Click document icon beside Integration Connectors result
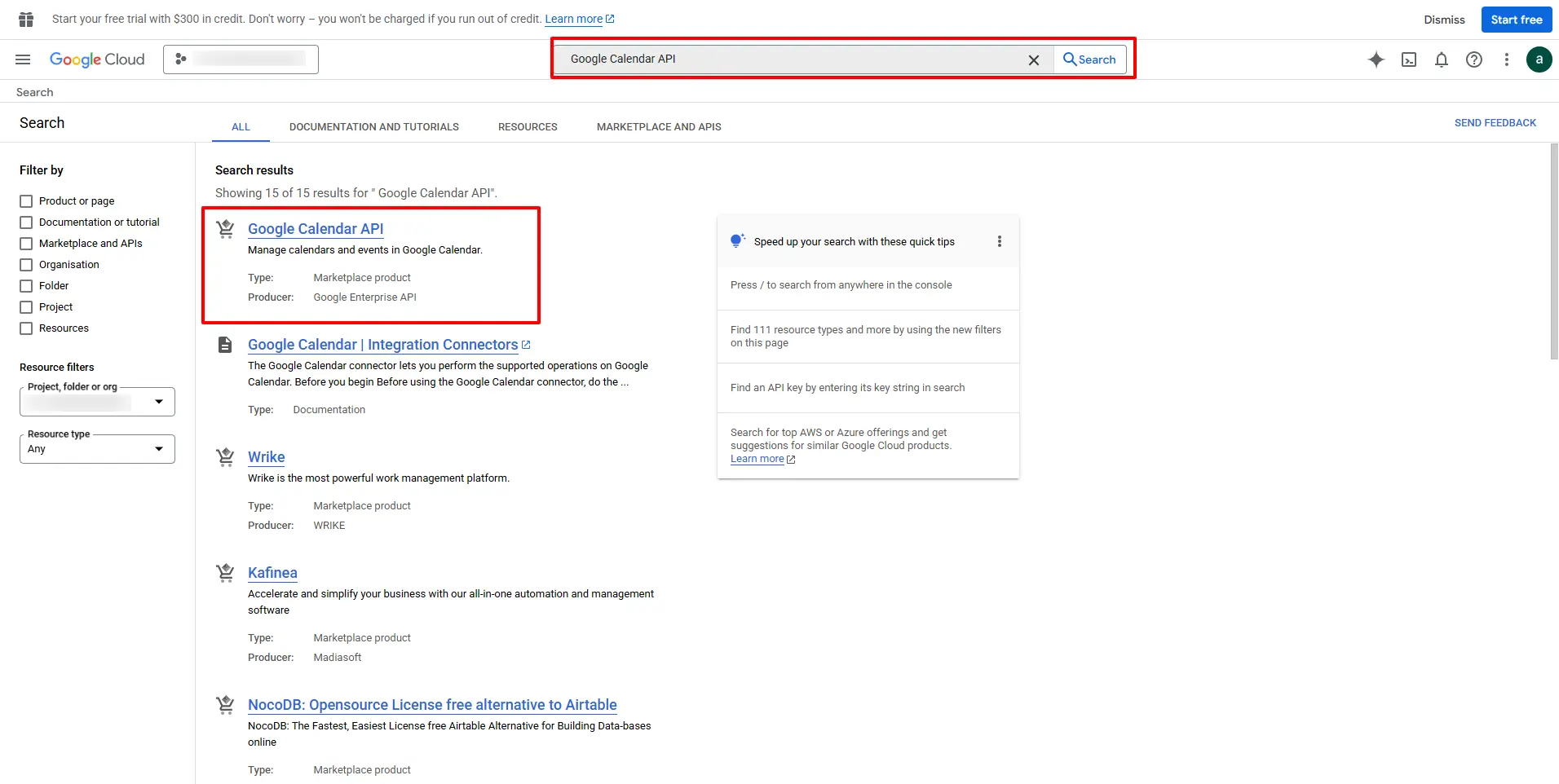Viewport: 1559px width, 784px height. [226, 345]
